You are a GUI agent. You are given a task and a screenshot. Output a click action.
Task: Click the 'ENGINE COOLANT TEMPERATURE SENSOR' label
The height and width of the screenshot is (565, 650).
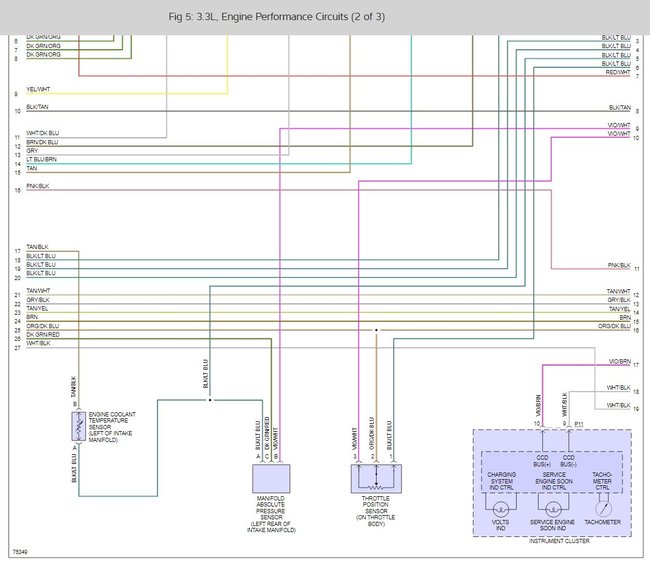click(112, 427)
